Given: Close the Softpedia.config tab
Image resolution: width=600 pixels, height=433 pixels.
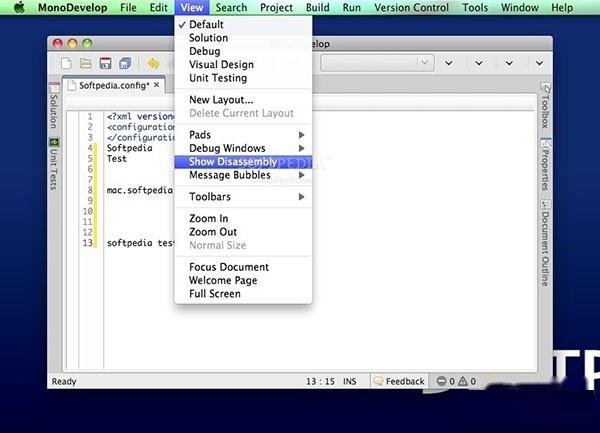Looking at the screenshot, I should click(x=157, y=85).
